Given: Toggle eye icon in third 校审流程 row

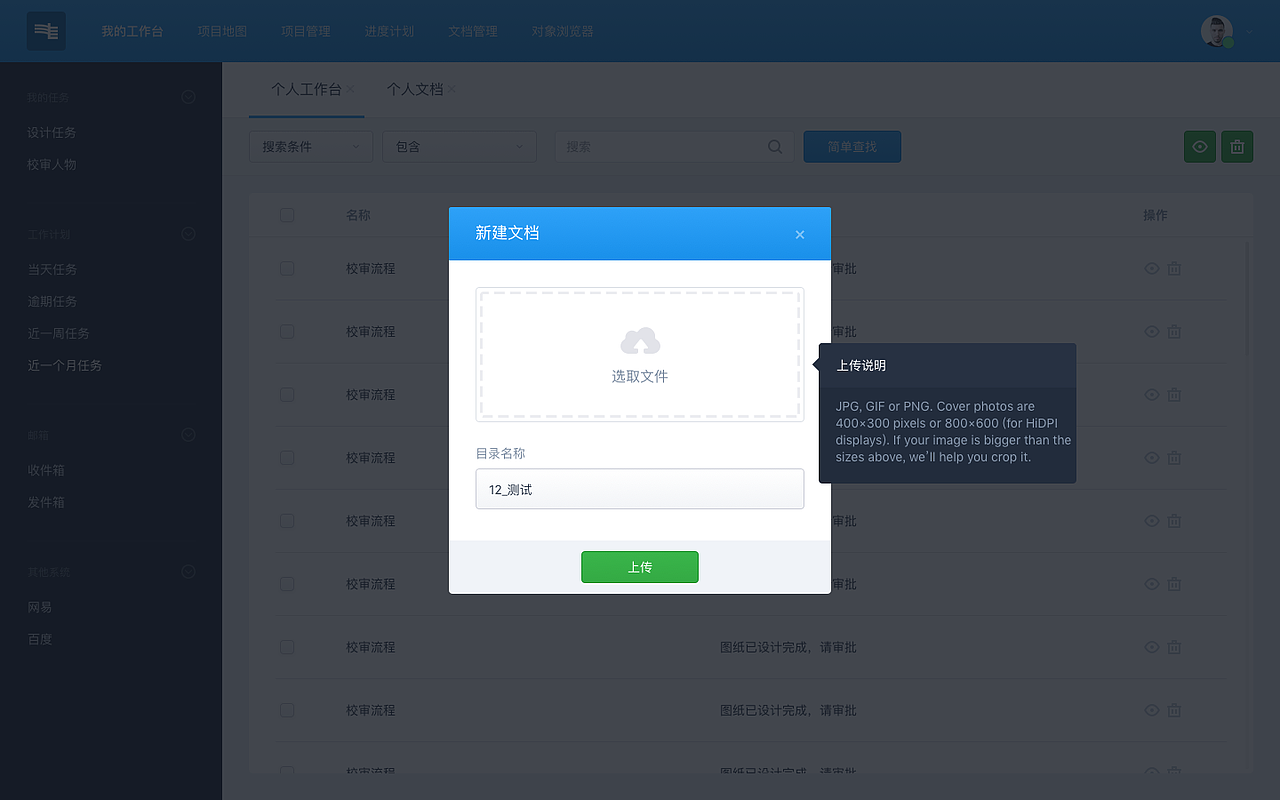Looking at the screenshot, I should [x=1152, y=394].
